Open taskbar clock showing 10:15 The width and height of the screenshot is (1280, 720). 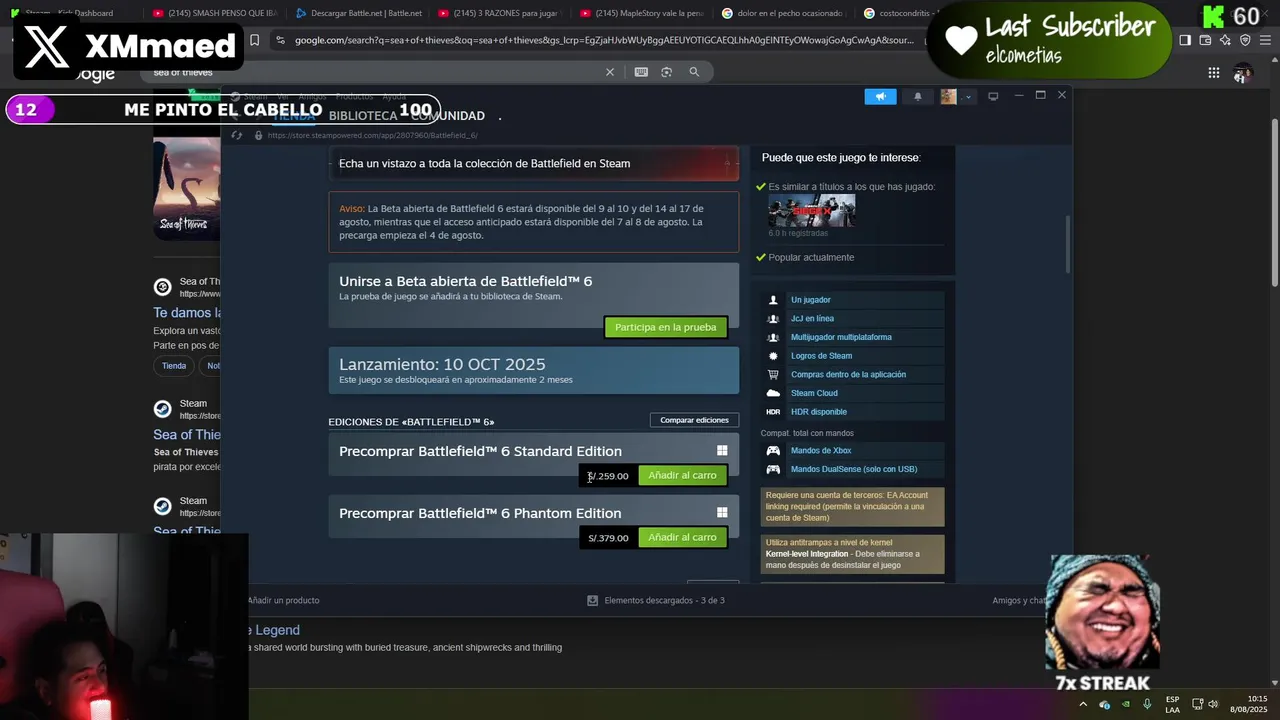pyautogui.click(x=1249, y=704)
